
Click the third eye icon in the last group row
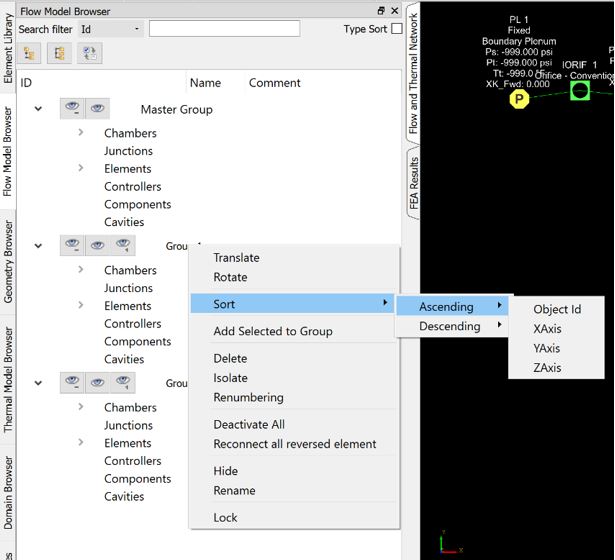click(123, 382)
